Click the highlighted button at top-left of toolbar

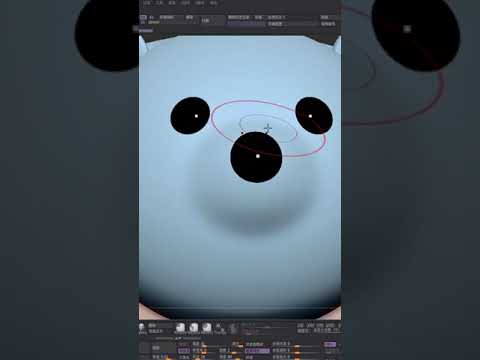[x=143, y=17]
